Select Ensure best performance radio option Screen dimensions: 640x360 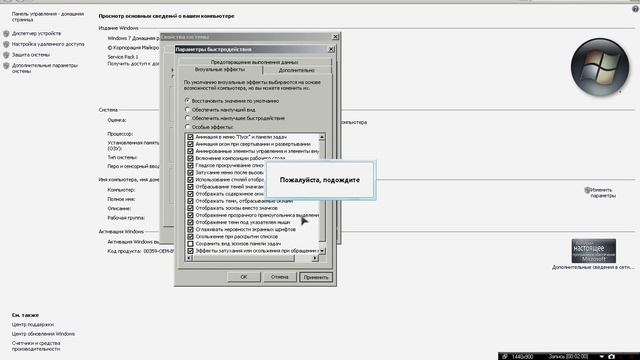pyautogui.click(x=187, y=118)
